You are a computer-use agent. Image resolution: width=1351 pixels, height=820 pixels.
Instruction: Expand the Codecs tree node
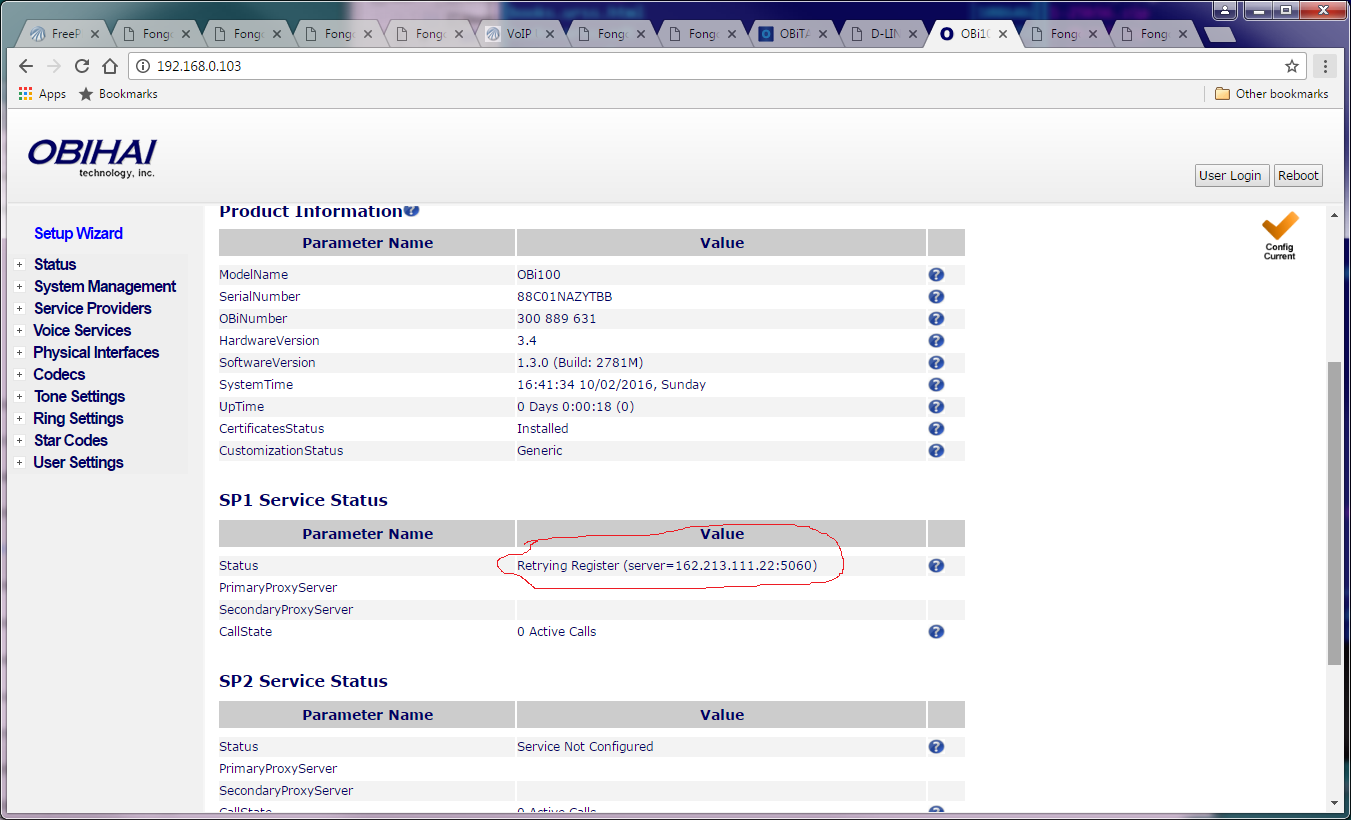pos(19,375)
